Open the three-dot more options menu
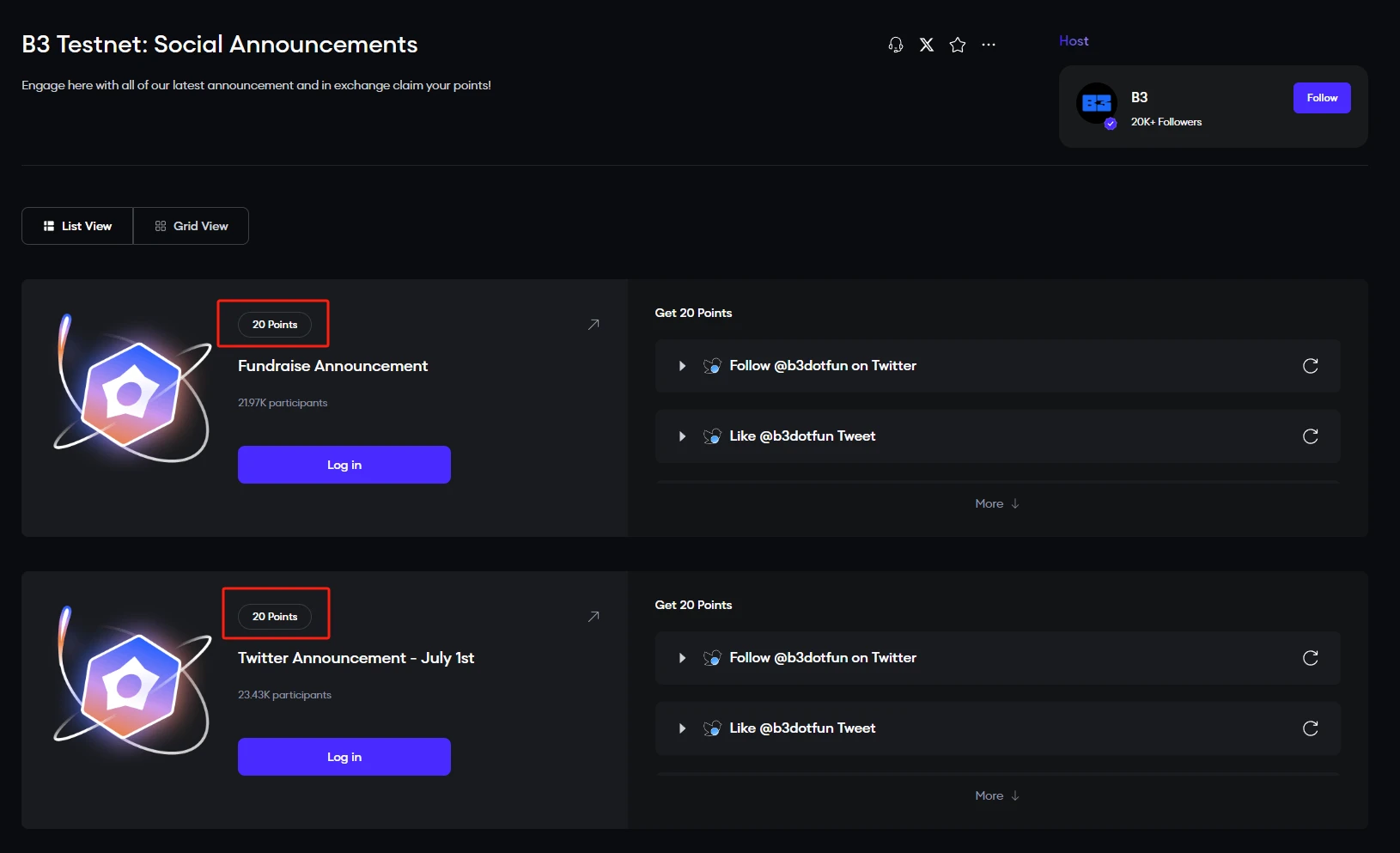Viewport: 1400px width, 853px height. pyautogui.click(x=989, y=45)
